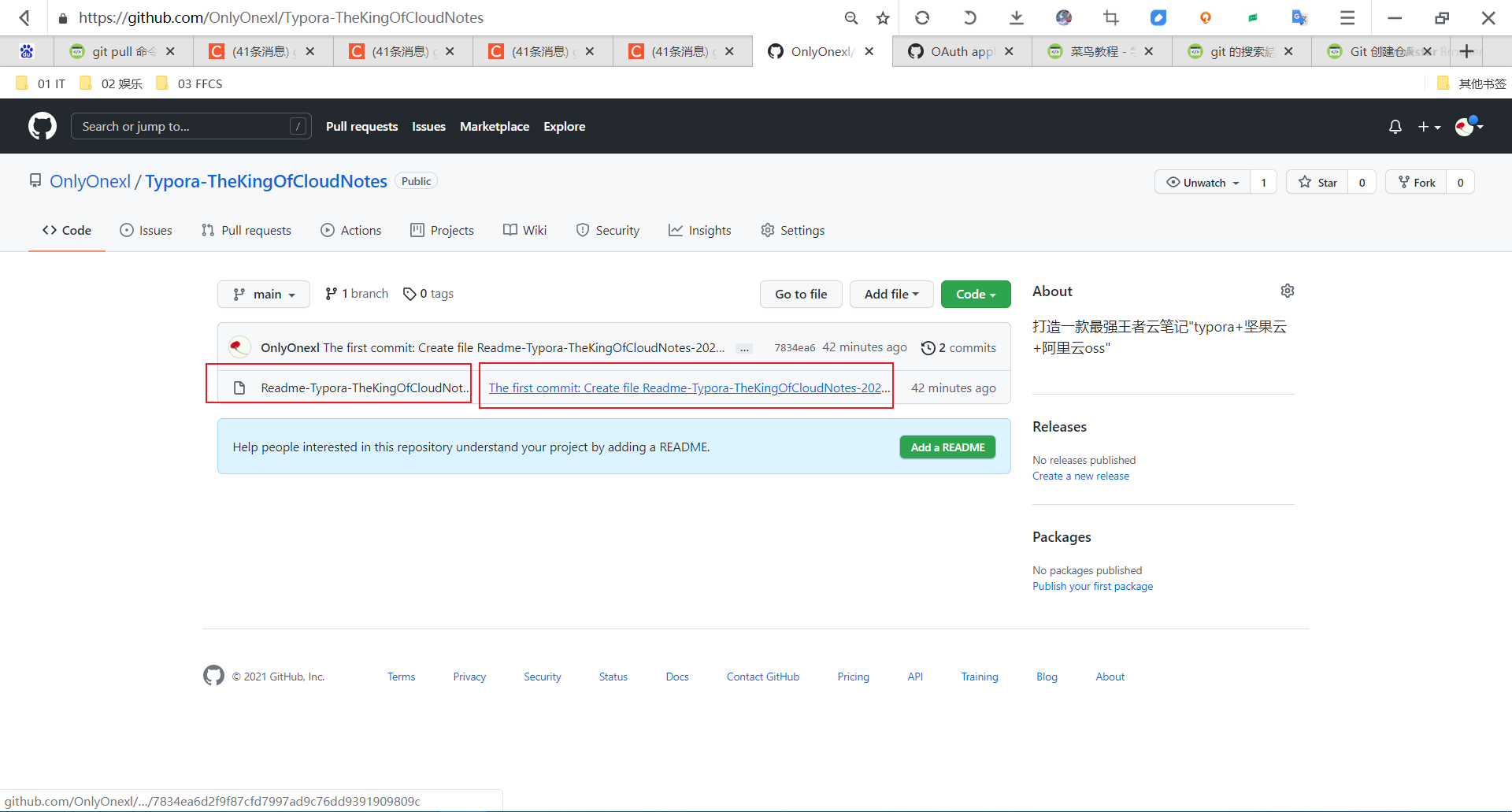Select the repository Issues tab
This screenshot has width=1512, height=812.
[x=146, y=230]
